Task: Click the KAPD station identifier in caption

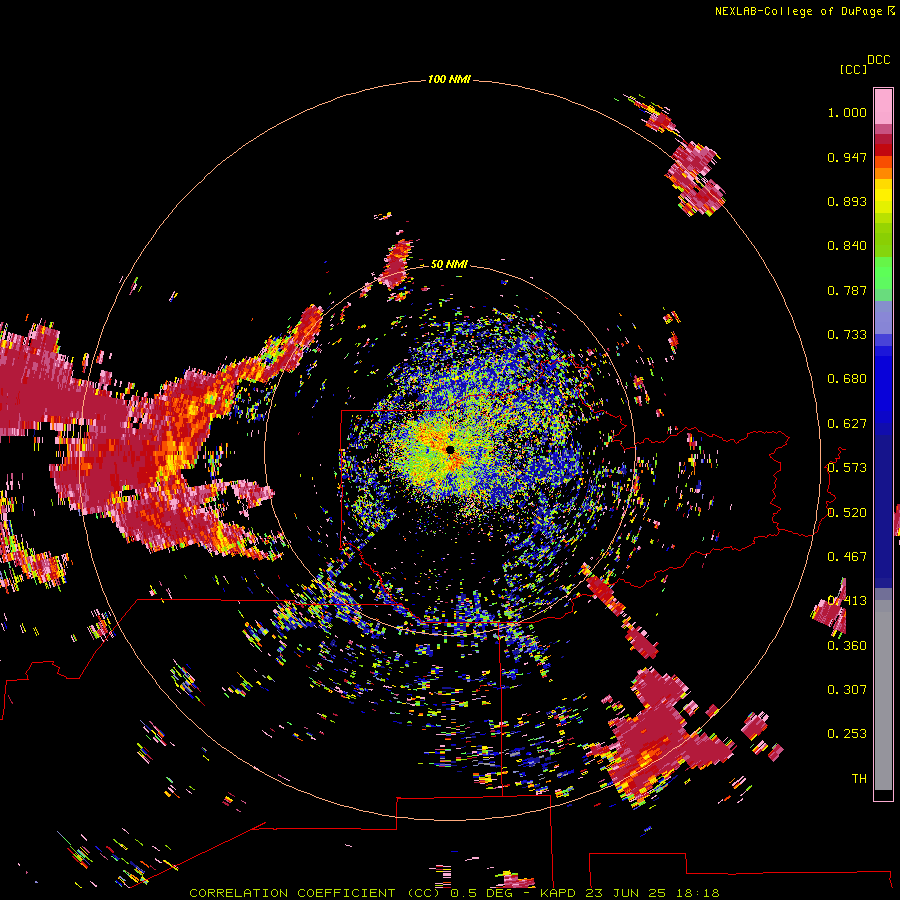Action: [x=557, y=893]
